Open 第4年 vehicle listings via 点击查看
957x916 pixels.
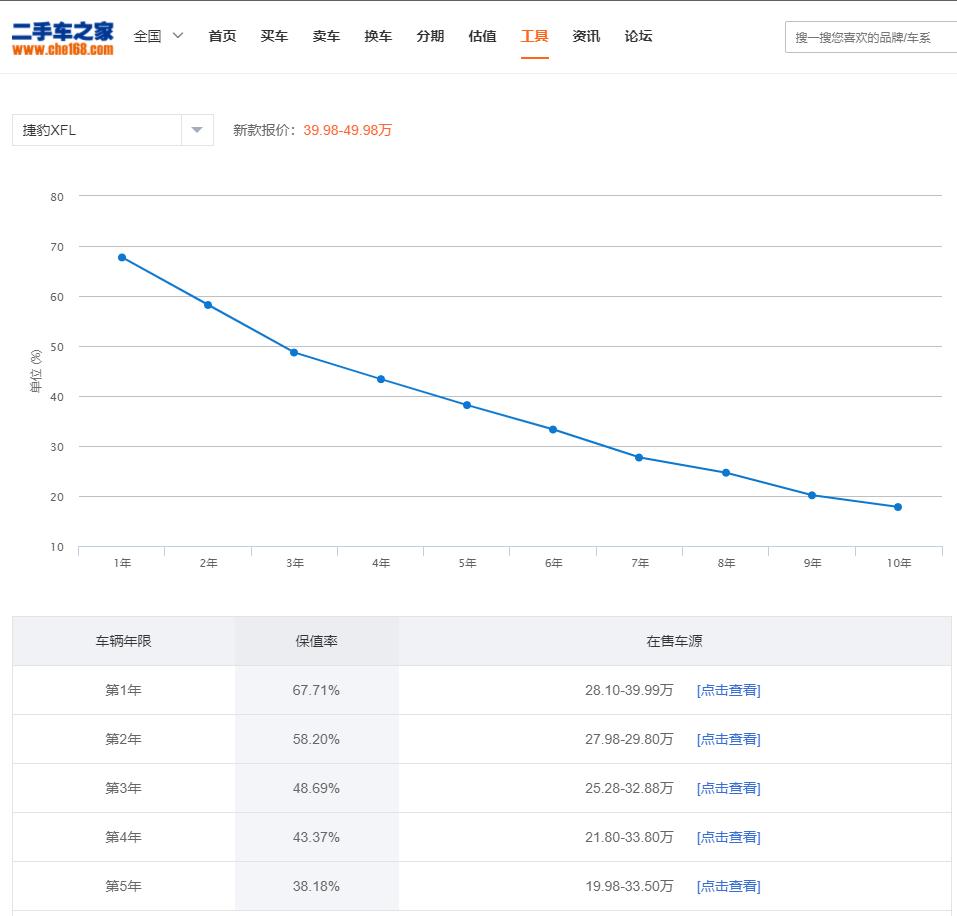pyautogui.click(x=728, y=837)
